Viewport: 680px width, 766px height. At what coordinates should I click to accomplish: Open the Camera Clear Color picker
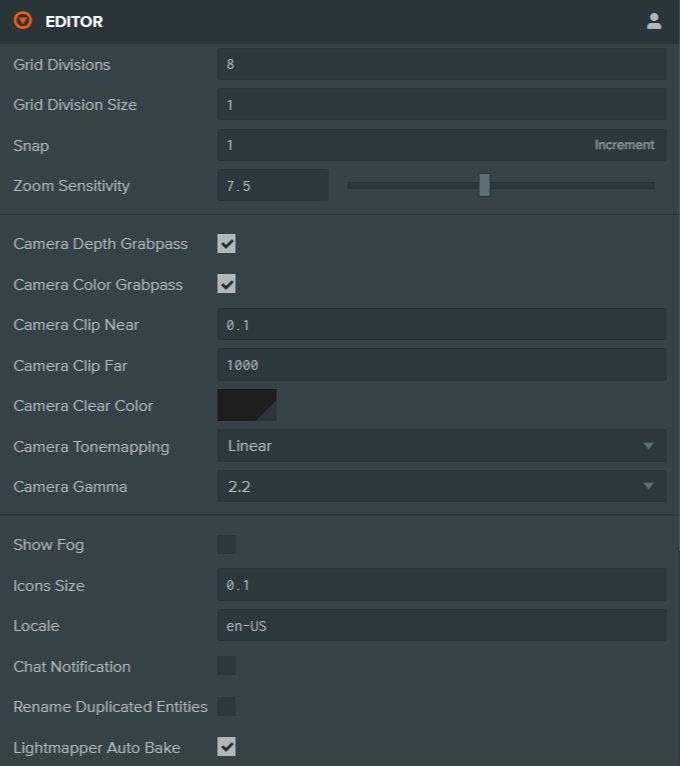click(247, 406)
